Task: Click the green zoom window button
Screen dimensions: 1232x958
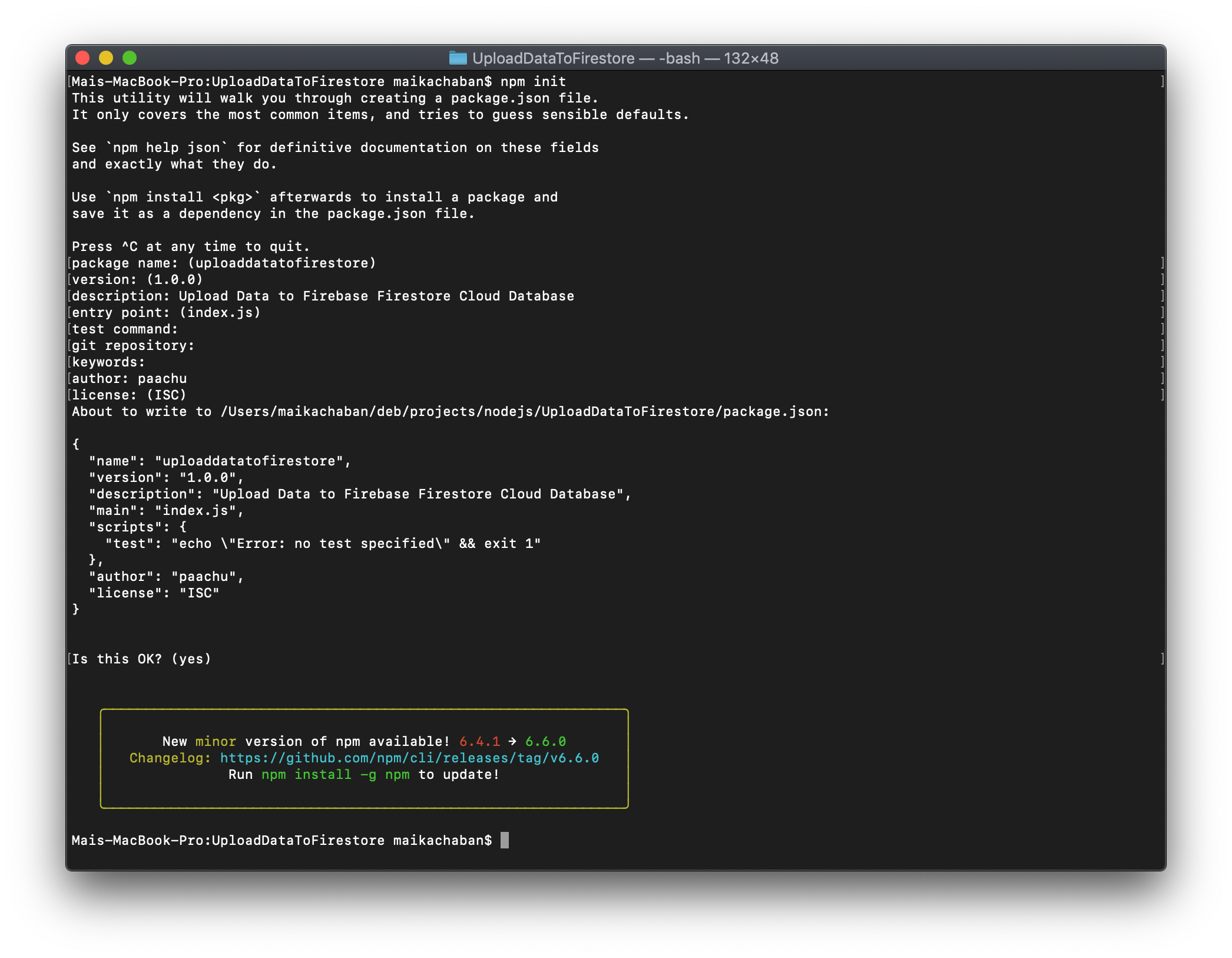Action: (130, 58)
